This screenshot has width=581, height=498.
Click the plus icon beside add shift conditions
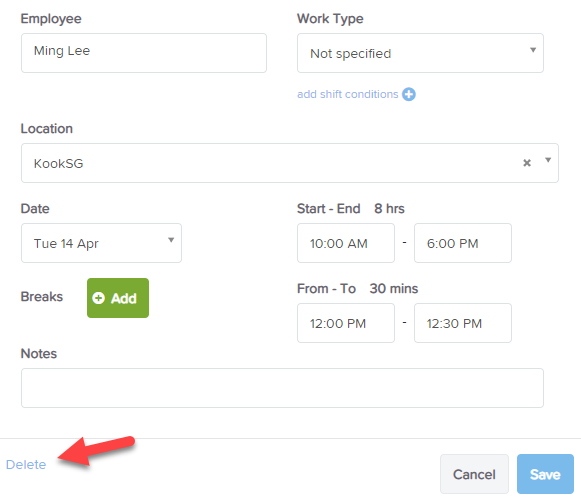tap(409, 94)
